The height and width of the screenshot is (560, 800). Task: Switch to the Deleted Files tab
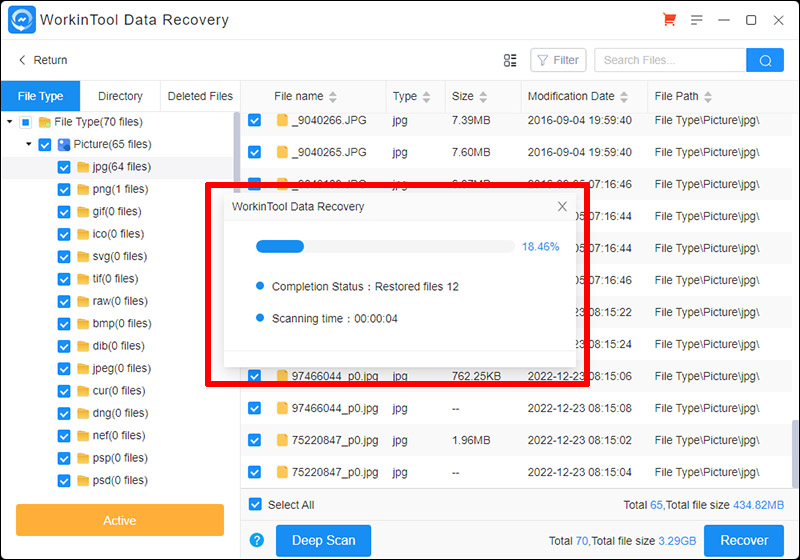point(200,96)
